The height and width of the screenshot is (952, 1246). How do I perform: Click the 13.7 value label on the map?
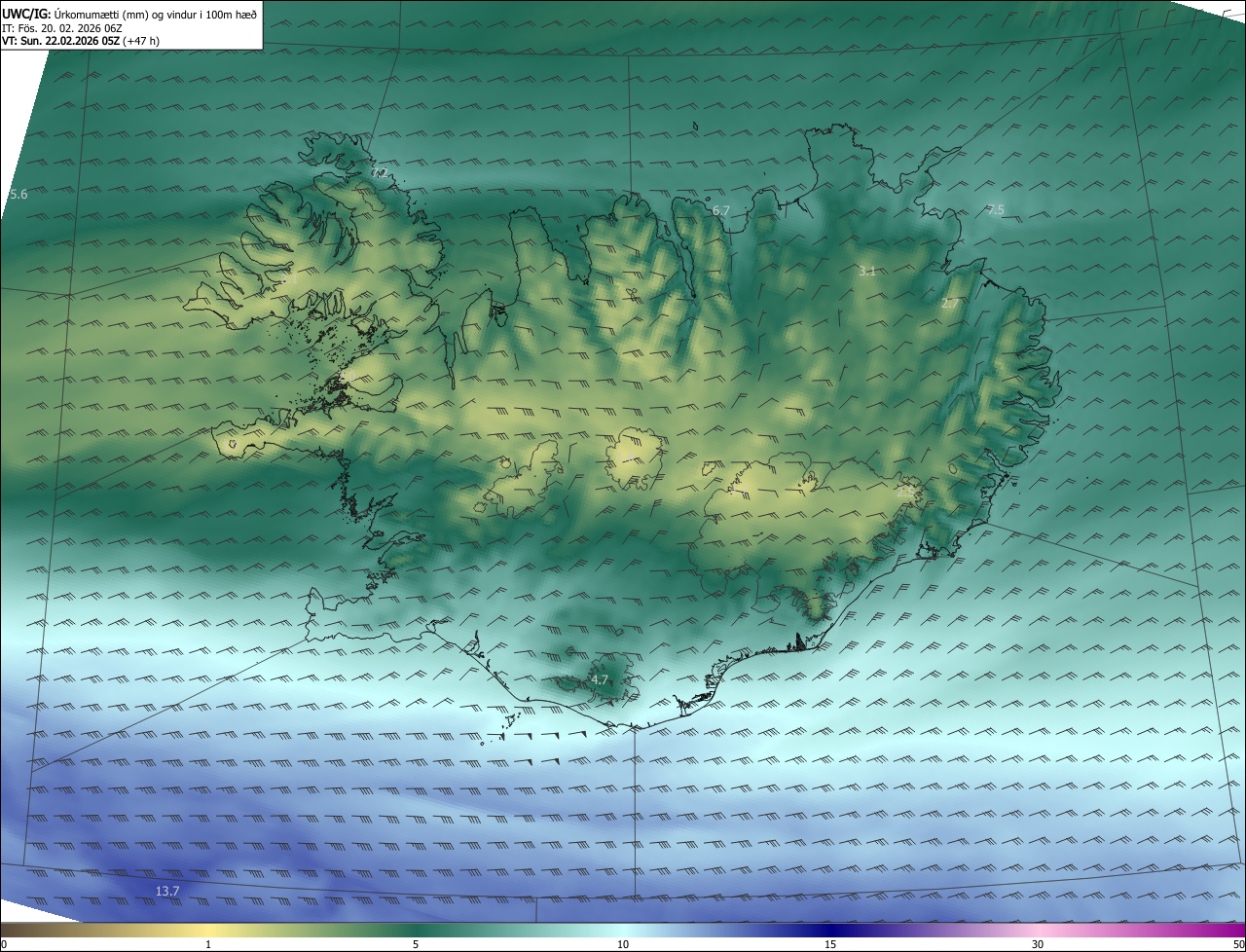click(167, 891)
